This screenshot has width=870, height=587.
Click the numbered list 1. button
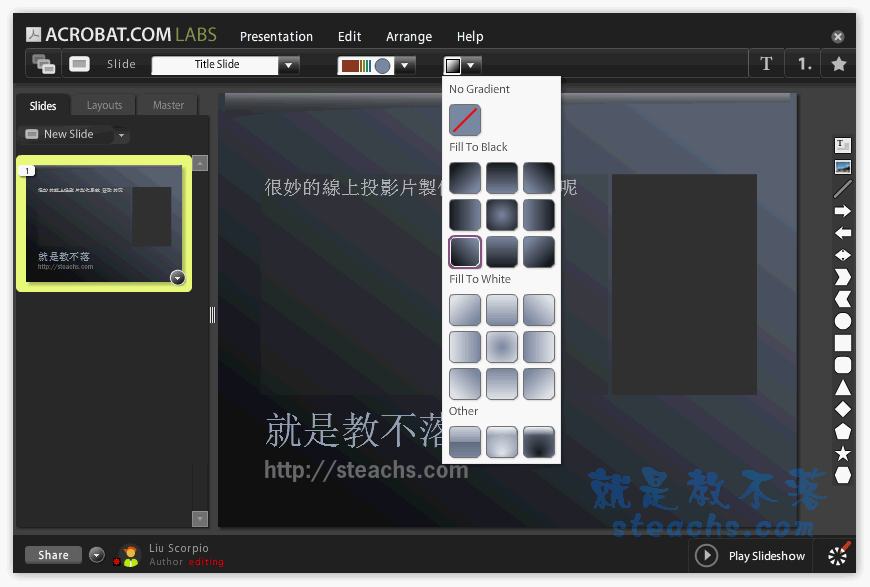click(x=804, y=64)
